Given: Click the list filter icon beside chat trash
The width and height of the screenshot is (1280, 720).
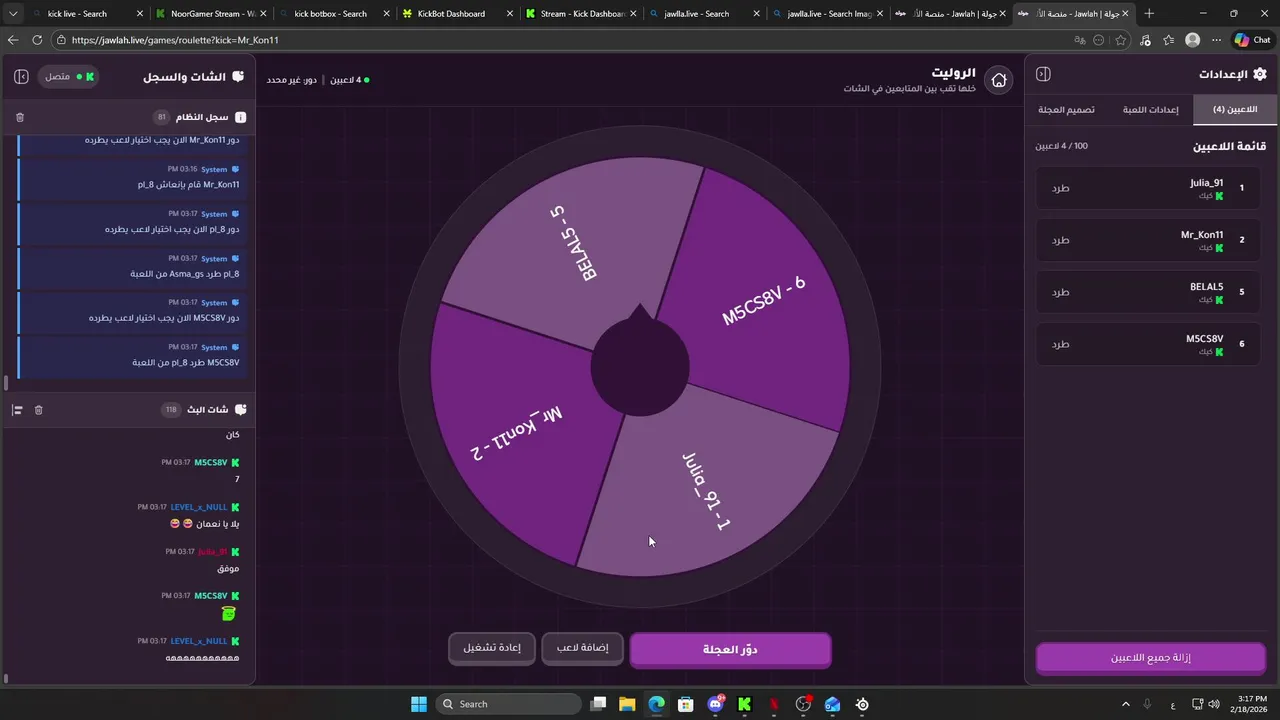Looking at the screenshot, I should [17, 410].
